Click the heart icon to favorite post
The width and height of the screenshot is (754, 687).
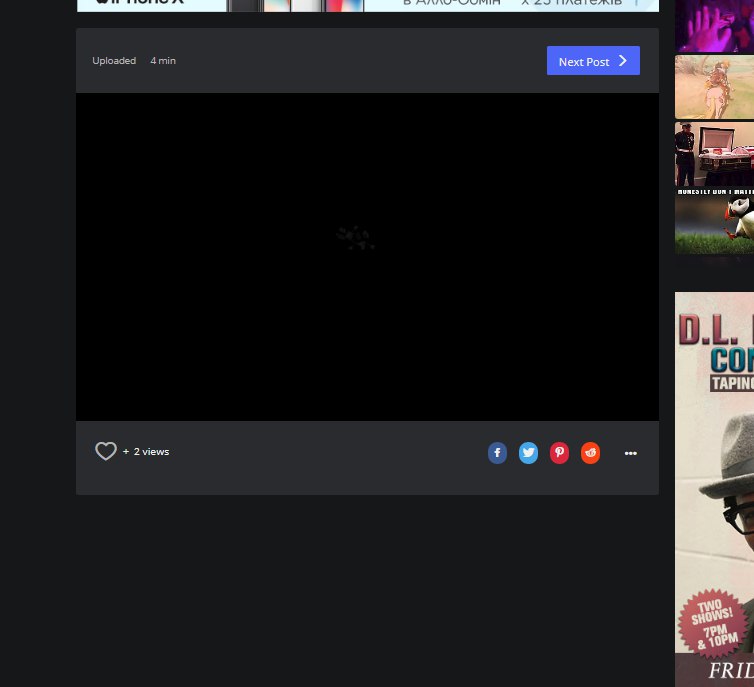105,452
